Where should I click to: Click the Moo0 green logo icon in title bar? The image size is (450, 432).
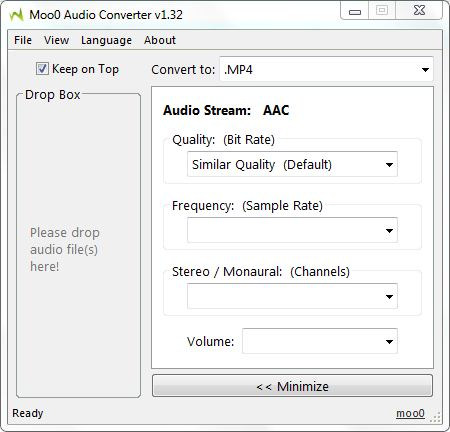coord(16,15)
